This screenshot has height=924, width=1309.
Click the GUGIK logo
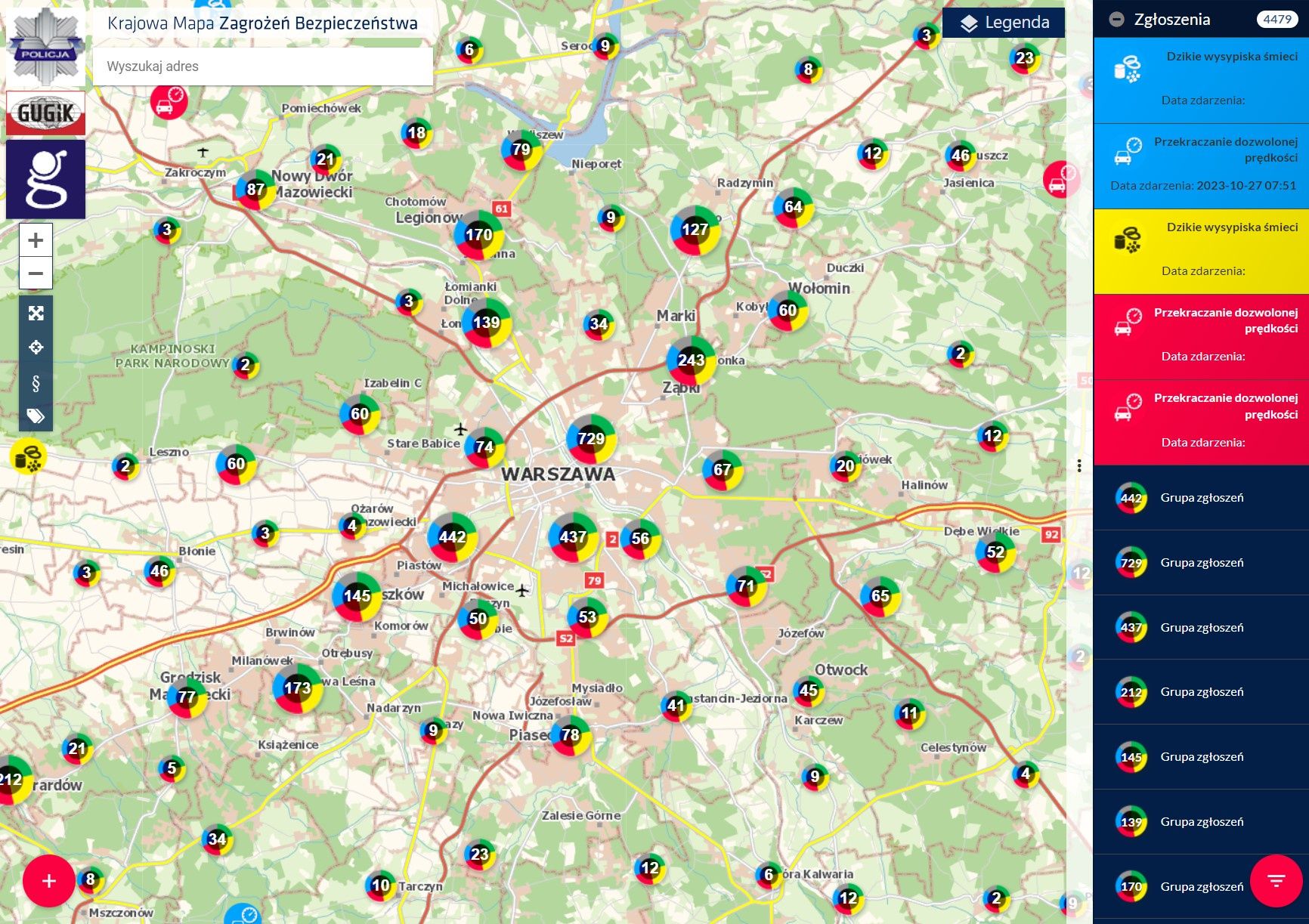click(45, 113)
